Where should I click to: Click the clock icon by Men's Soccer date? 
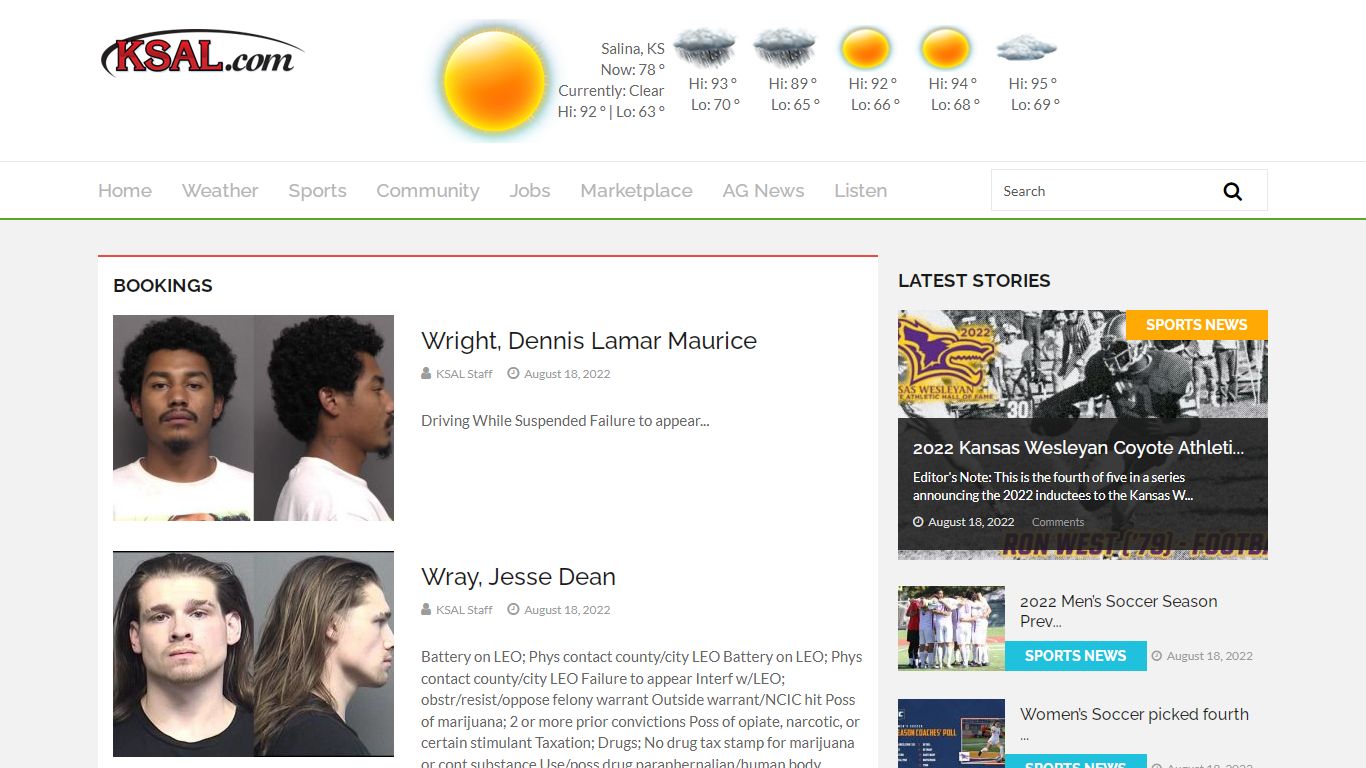[1157, 656]
